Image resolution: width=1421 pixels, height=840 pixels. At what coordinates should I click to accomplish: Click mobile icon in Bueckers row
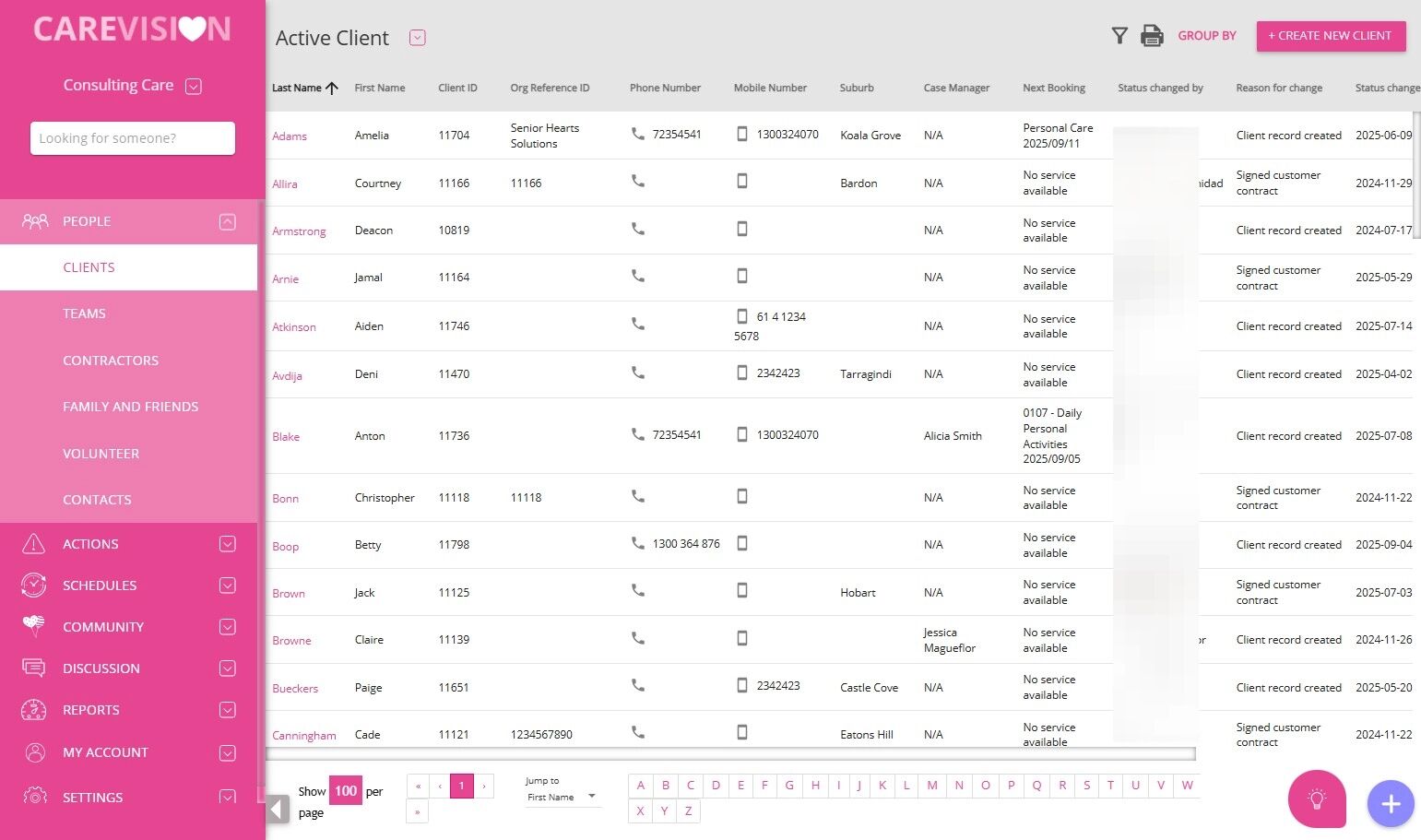pos(742,685)
